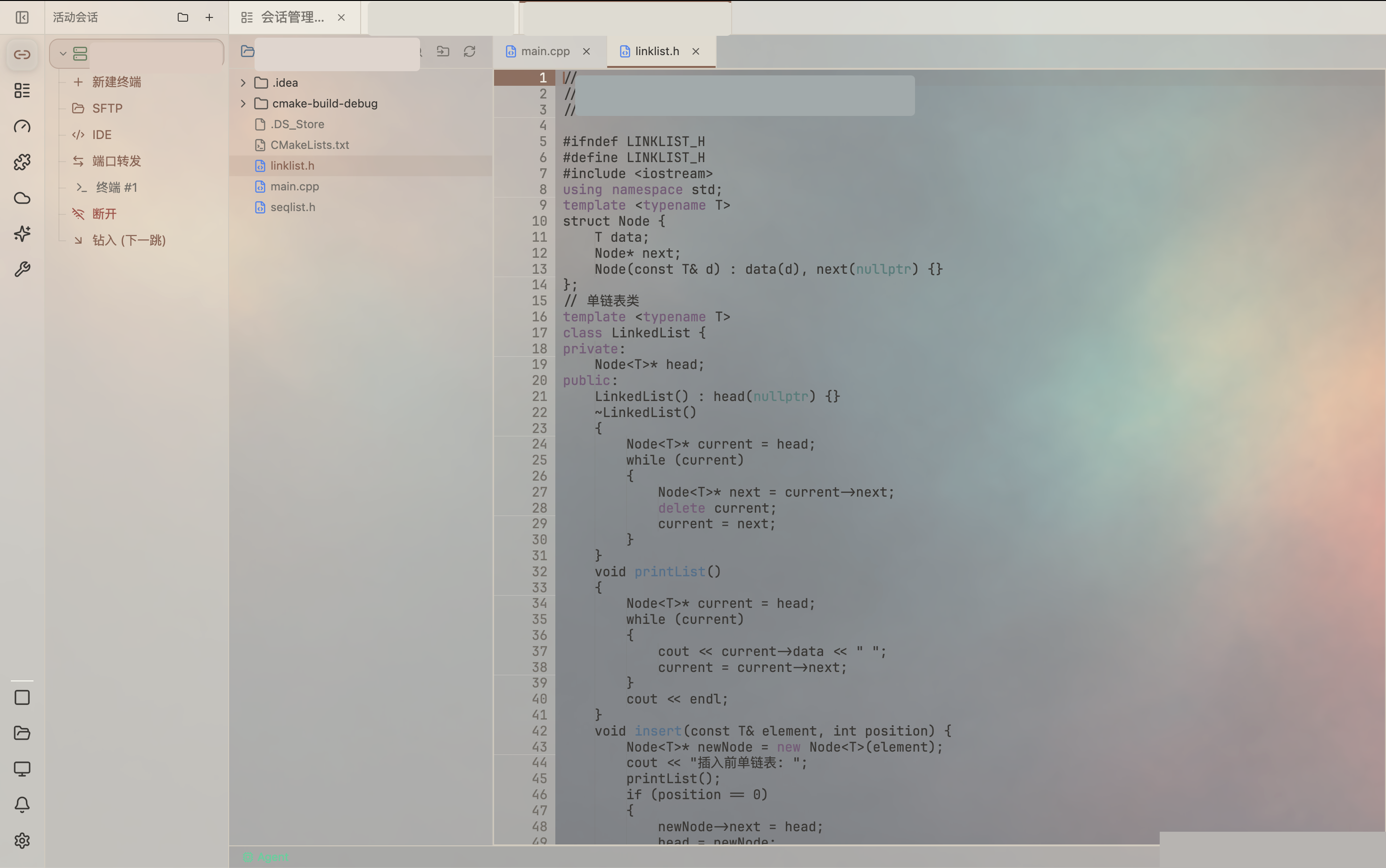Click '#include <iostream>' line
The height and width of the screenshot is (868, 1386).
638,173
